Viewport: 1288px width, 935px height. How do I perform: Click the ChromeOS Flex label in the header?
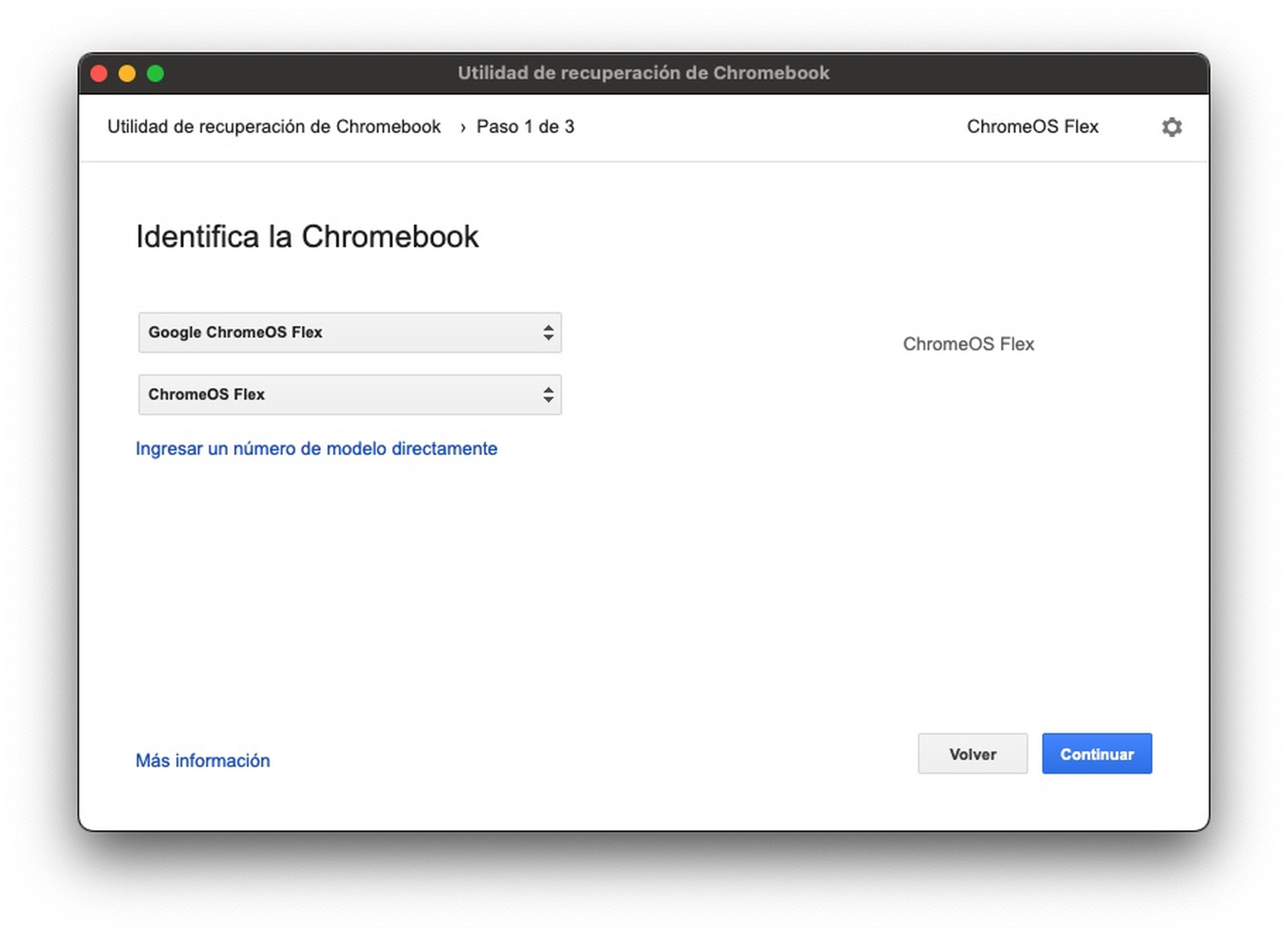point(1032,127)
